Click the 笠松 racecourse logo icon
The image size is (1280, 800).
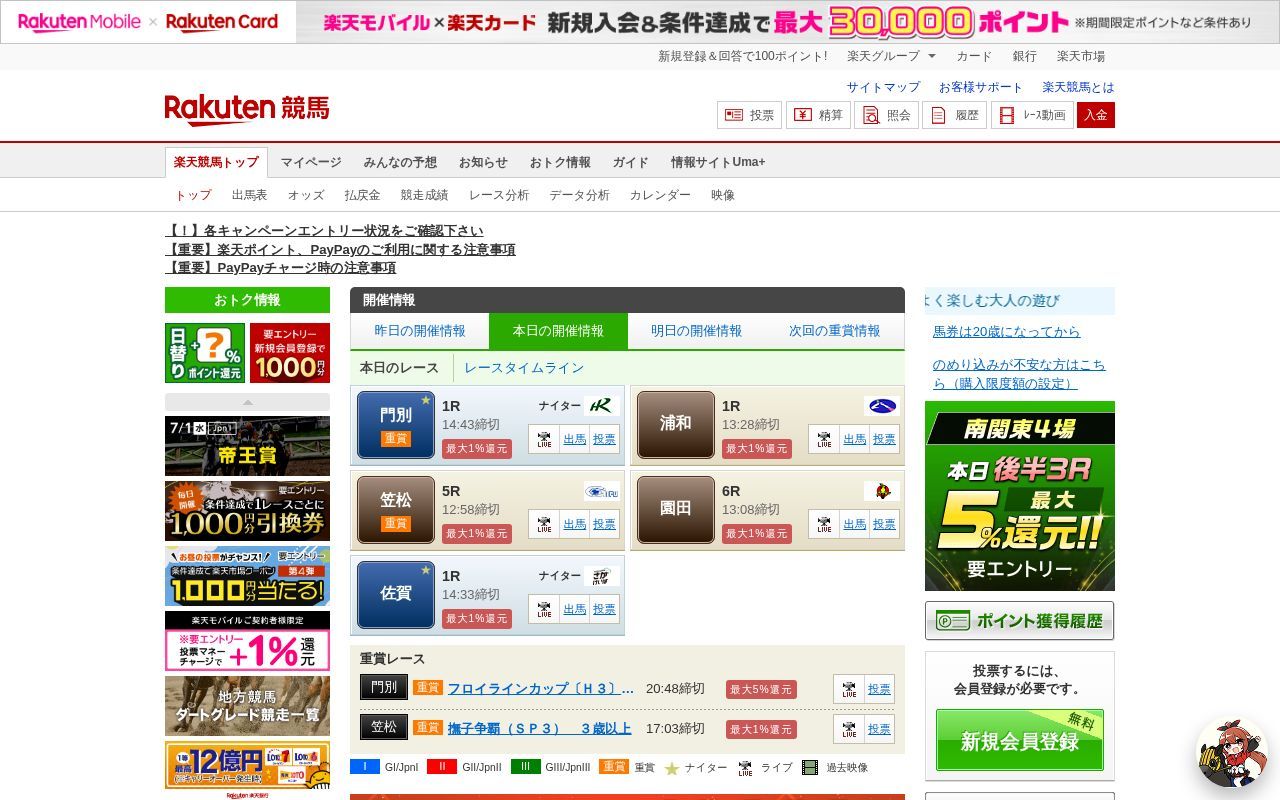click(x=602, y=491)
